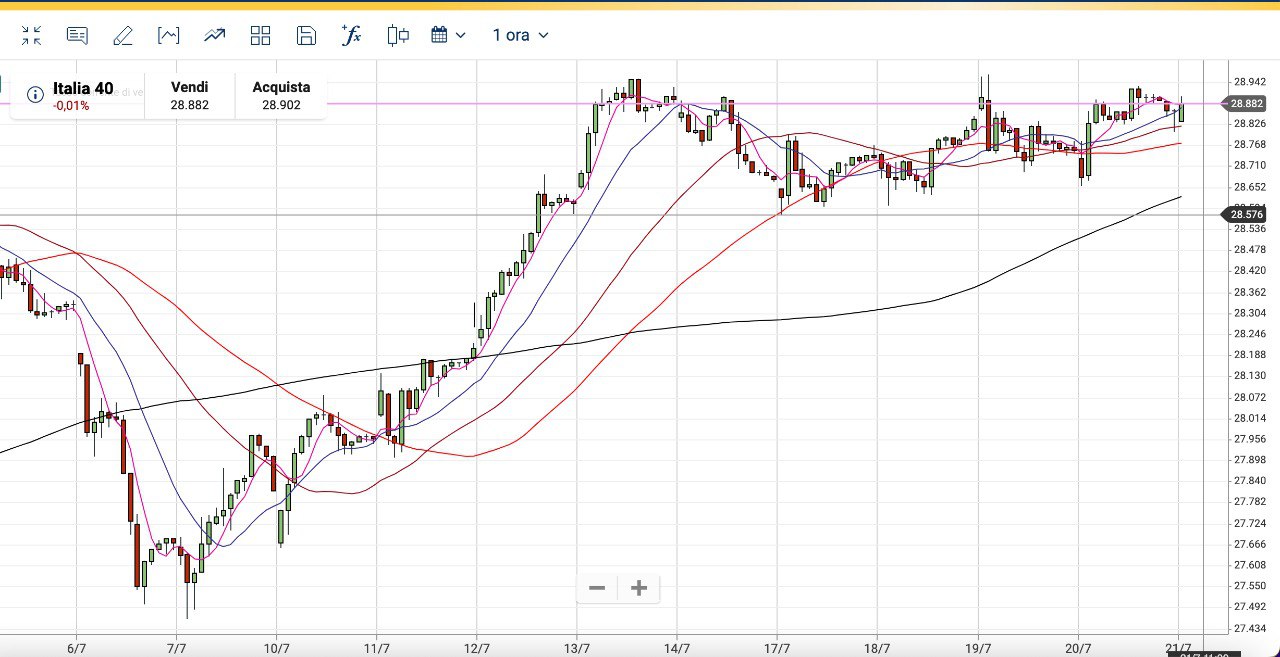Select the pencil drawing tool
The width and height of the screenshot is (1280, 657).
(123, 36)
